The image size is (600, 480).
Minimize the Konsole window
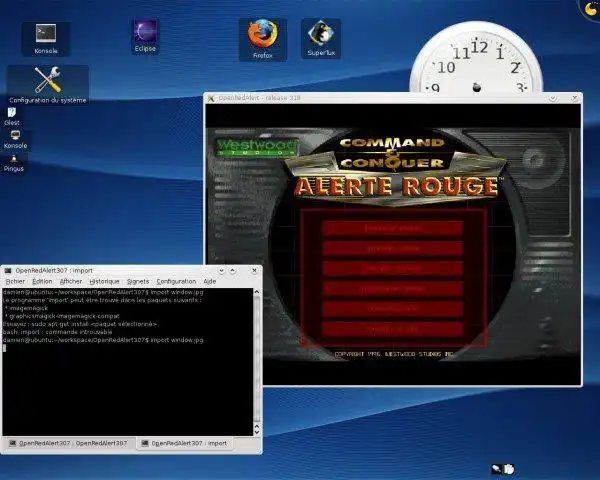click(x=221, y=271)
